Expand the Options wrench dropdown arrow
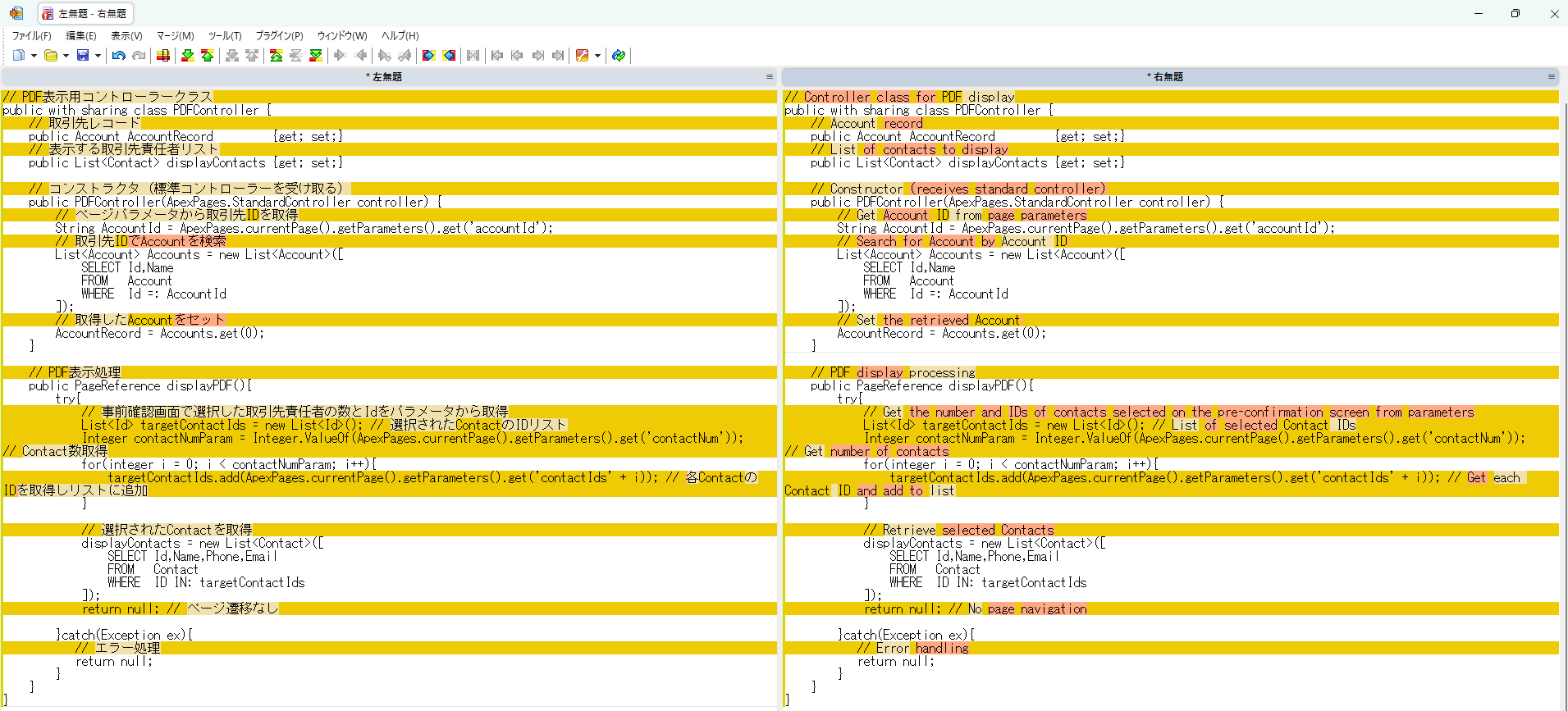 597,56
